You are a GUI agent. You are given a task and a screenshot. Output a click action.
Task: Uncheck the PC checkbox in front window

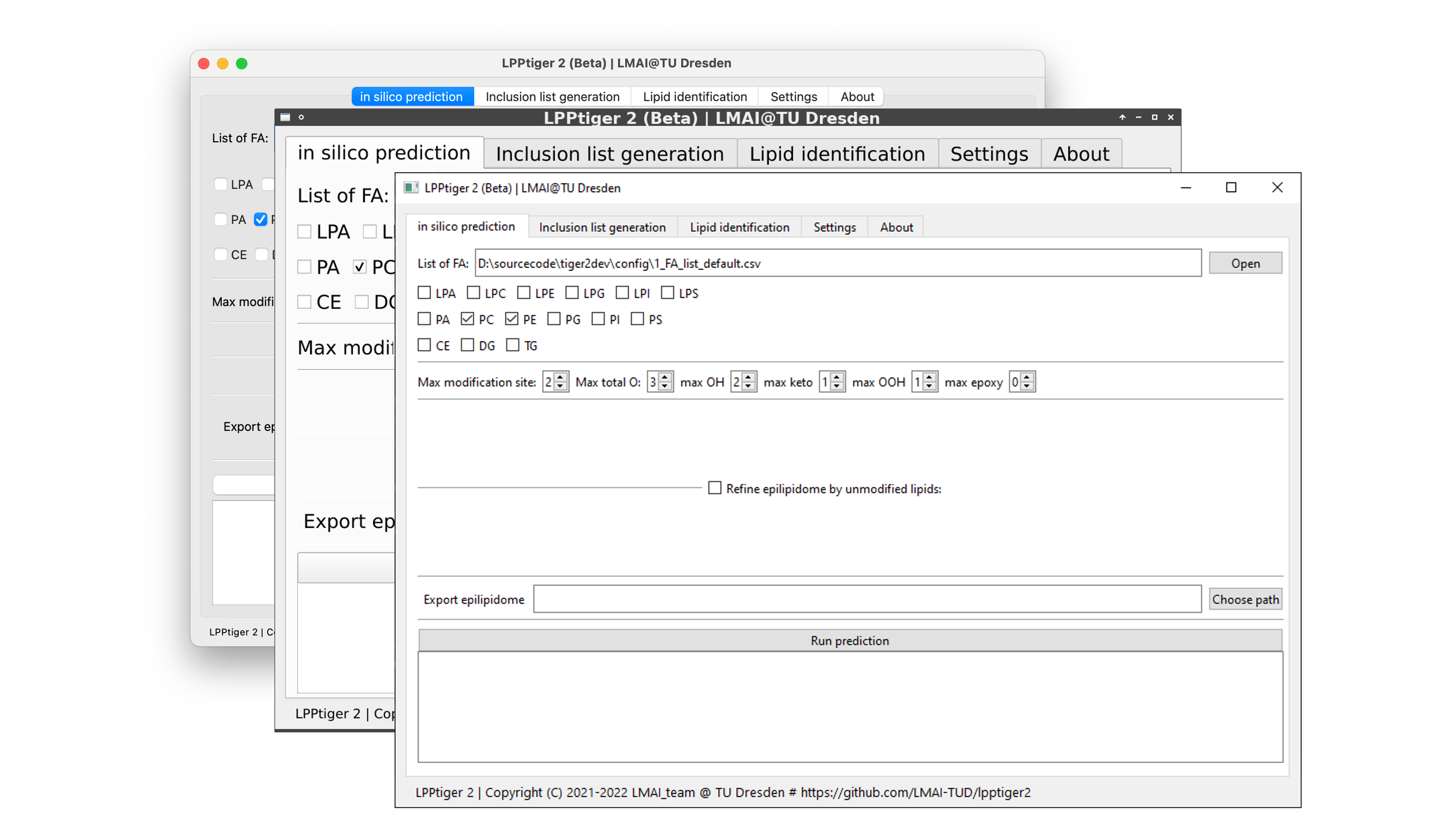click(467, 319)
